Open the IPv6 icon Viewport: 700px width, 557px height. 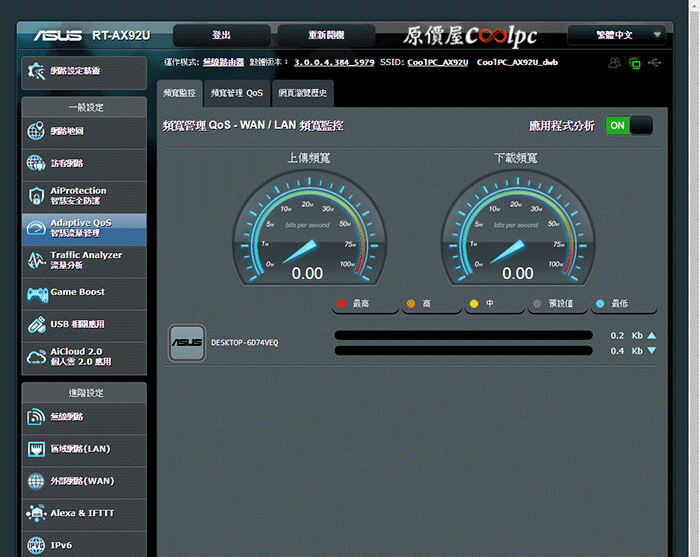pos(36,545)
